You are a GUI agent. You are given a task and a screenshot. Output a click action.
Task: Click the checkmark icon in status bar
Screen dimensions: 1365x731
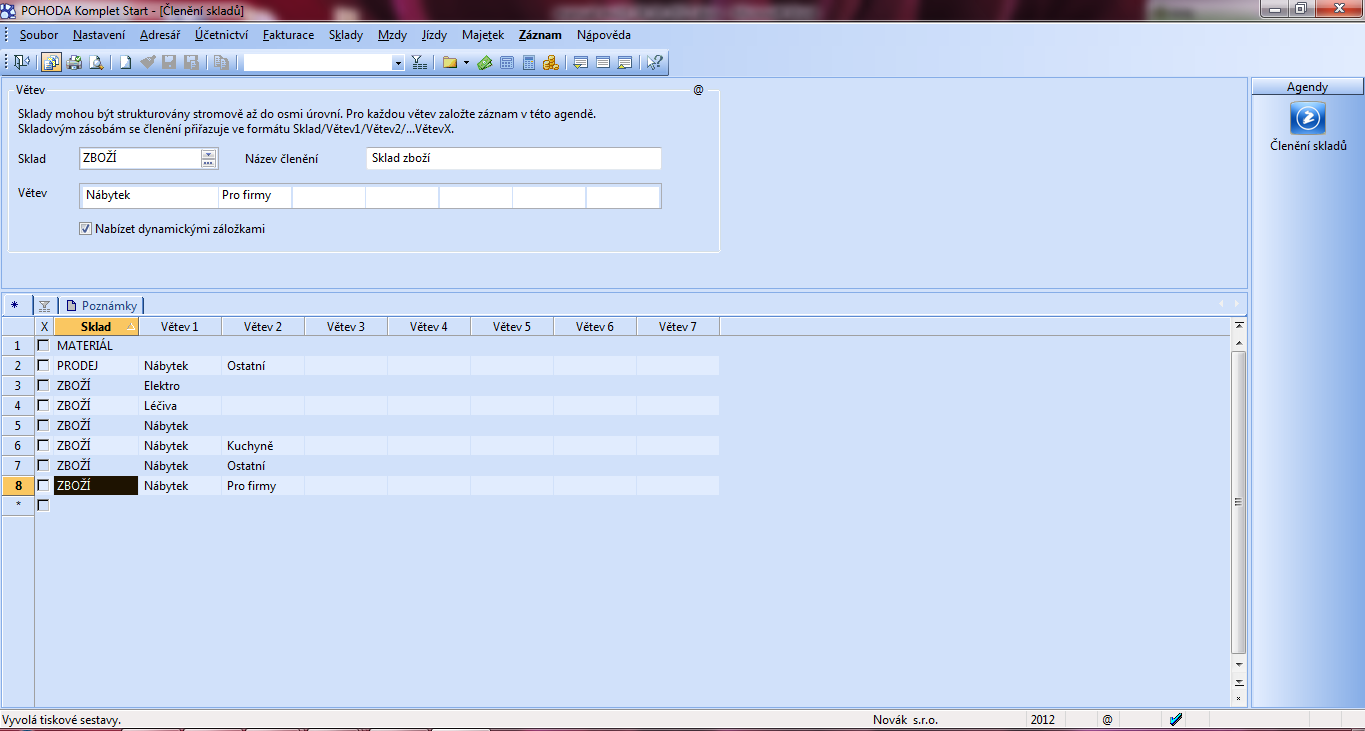point(1177,719)
